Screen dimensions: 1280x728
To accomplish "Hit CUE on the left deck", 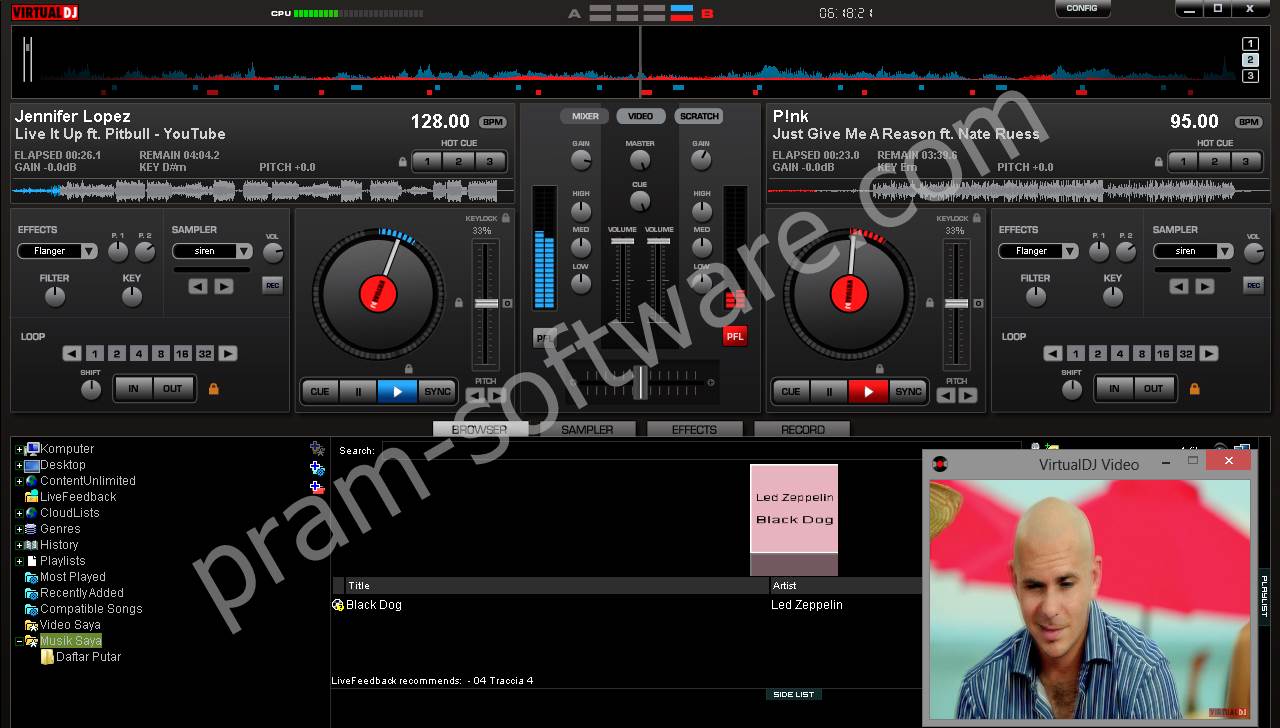I will tap(320, 391).
